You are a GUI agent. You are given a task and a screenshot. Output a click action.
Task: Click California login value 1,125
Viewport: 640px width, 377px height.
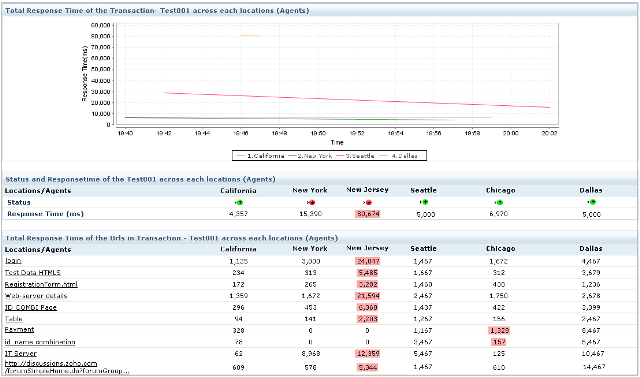point(238,261)
